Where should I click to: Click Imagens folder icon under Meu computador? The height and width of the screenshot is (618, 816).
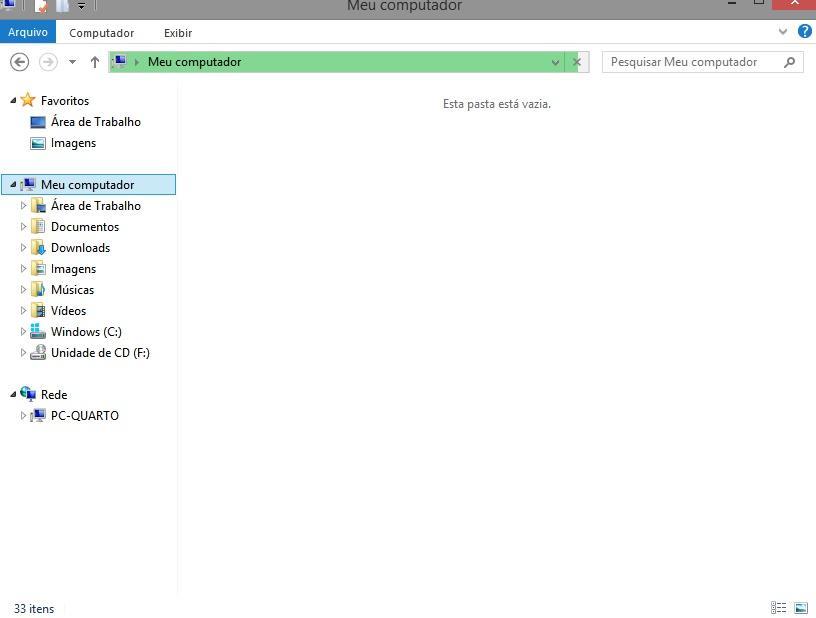[x=38, y=268]
